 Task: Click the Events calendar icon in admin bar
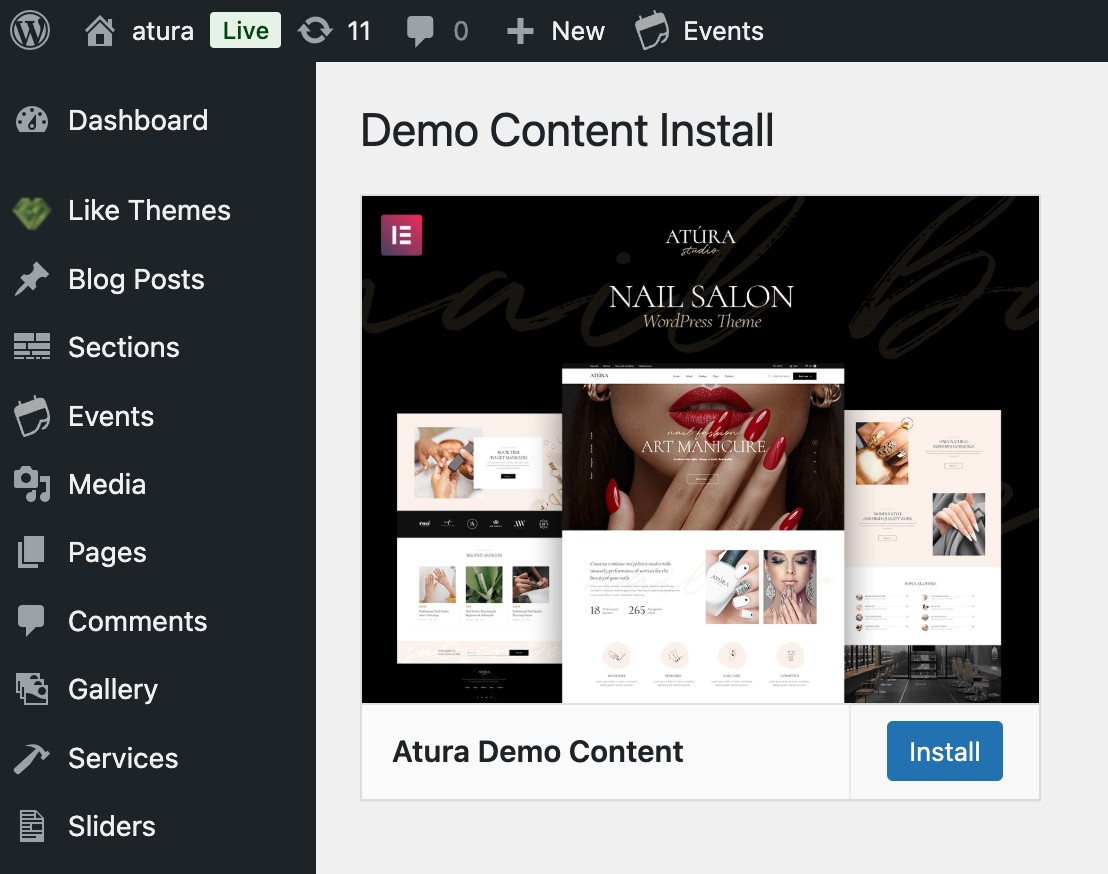click(x=652, y=30)
